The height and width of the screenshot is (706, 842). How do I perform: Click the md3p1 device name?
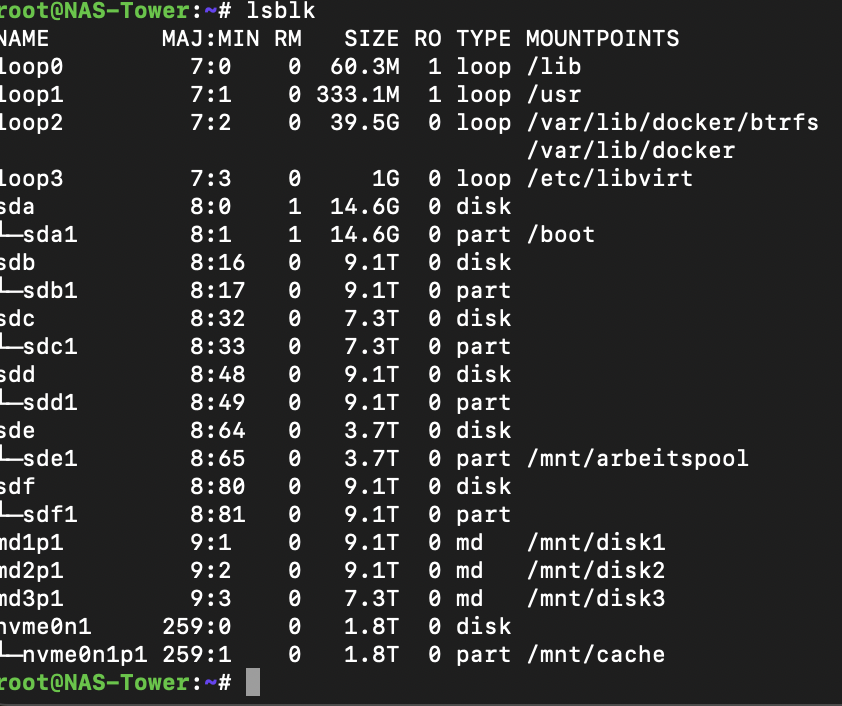[31, 599]
